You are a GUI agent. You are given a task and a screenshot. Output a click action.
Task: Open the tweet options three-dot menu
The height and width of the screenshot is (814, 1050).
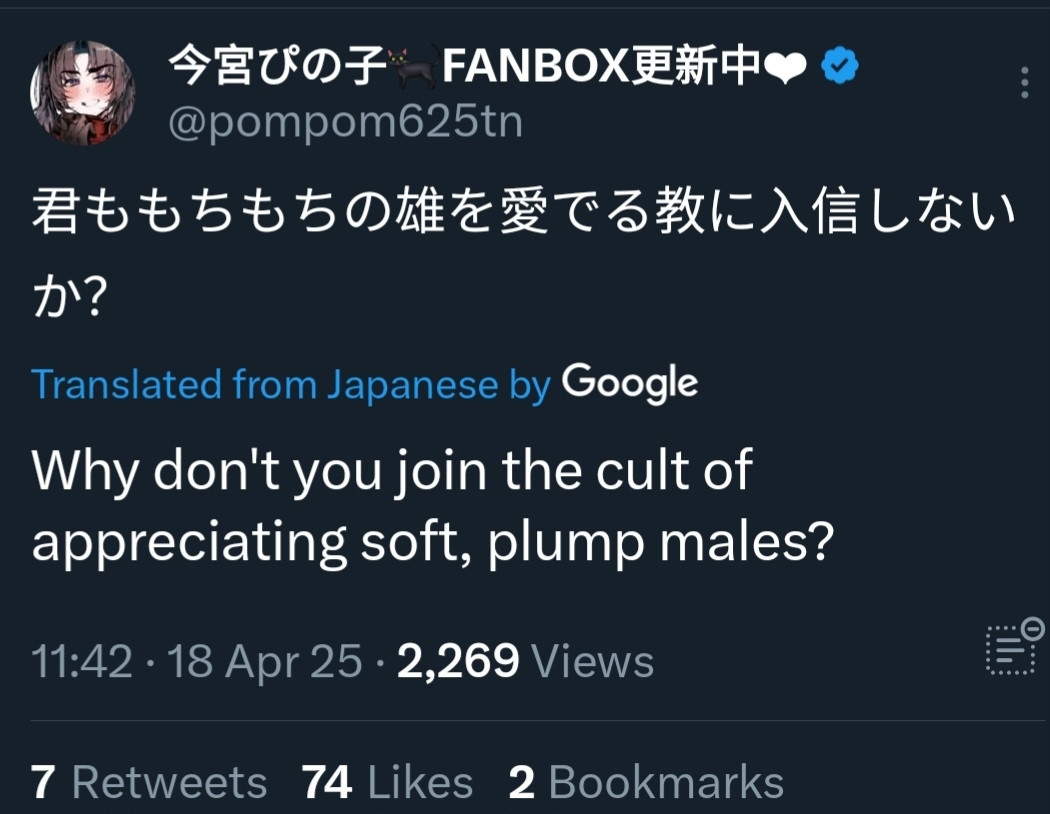click(1024, 83)
